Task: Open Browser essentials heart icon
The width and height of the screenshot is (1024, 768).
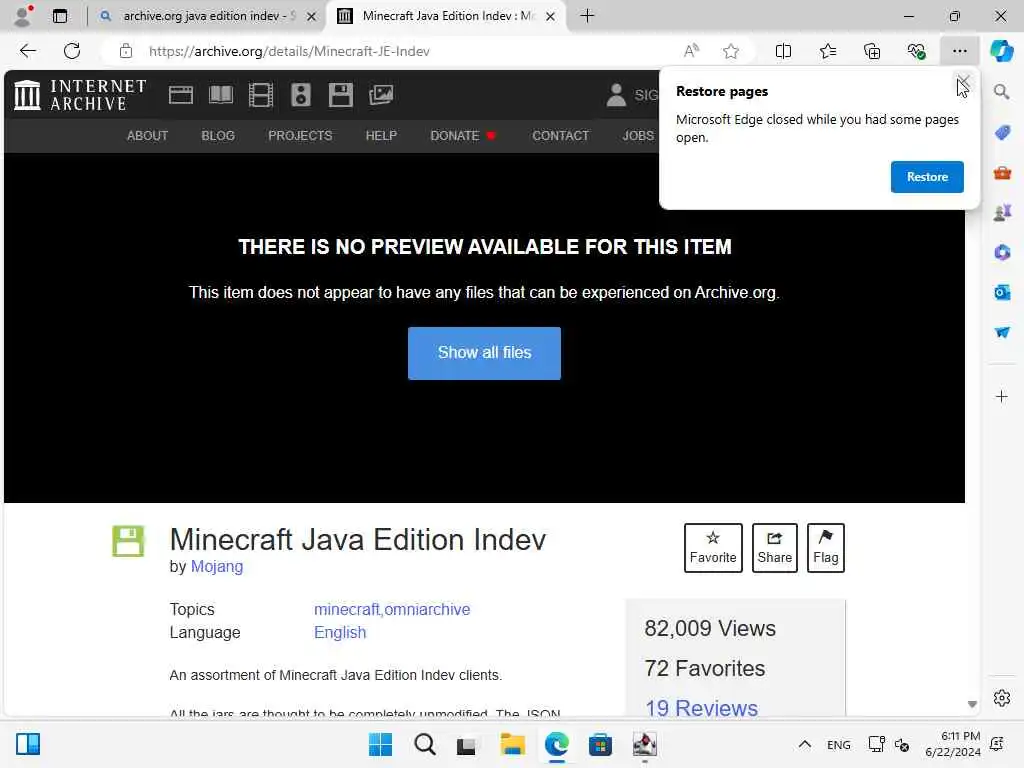Action: tap(916, 51)
